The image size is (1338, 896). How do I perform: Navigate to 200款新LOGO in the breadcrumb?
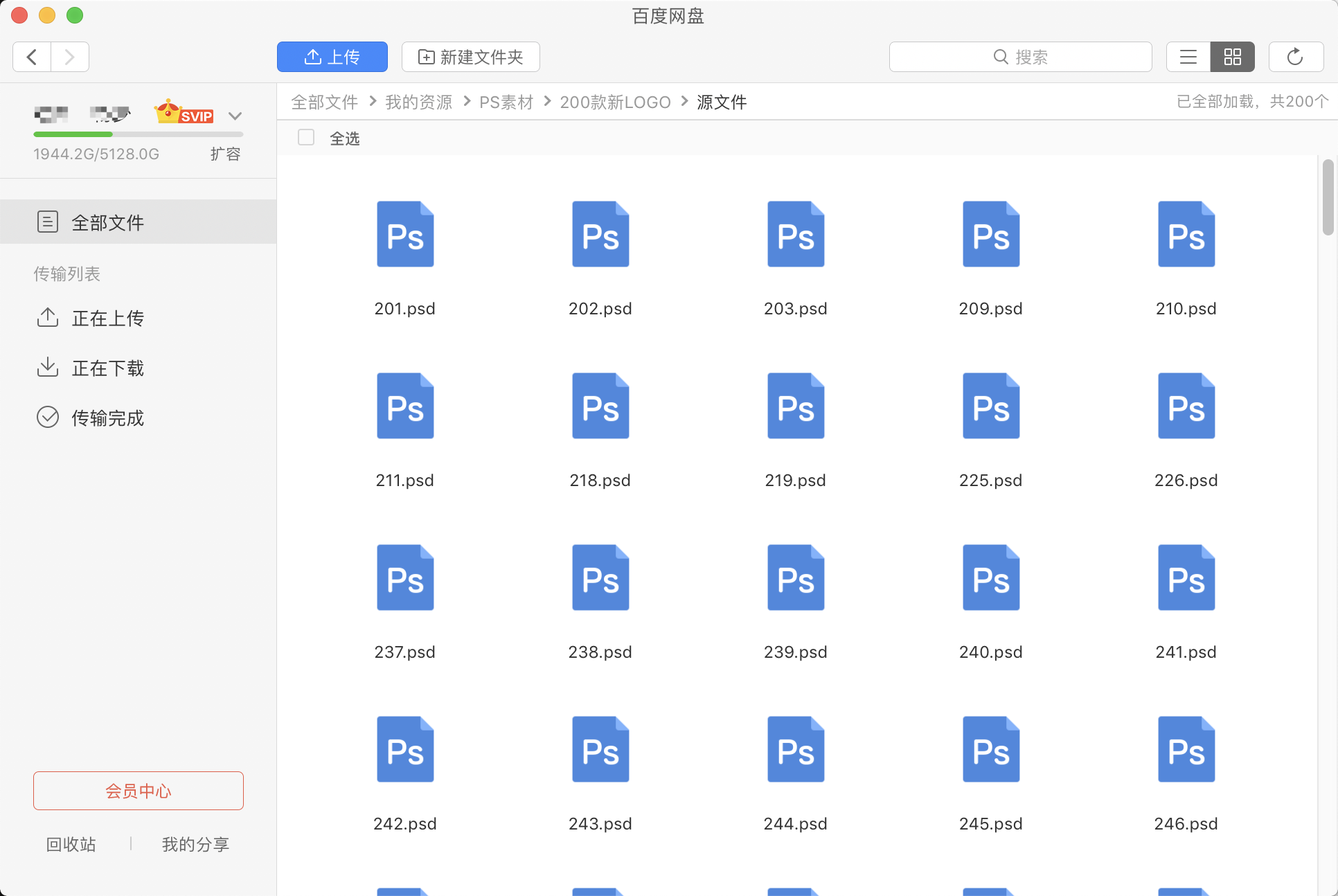tap(615, 102)
